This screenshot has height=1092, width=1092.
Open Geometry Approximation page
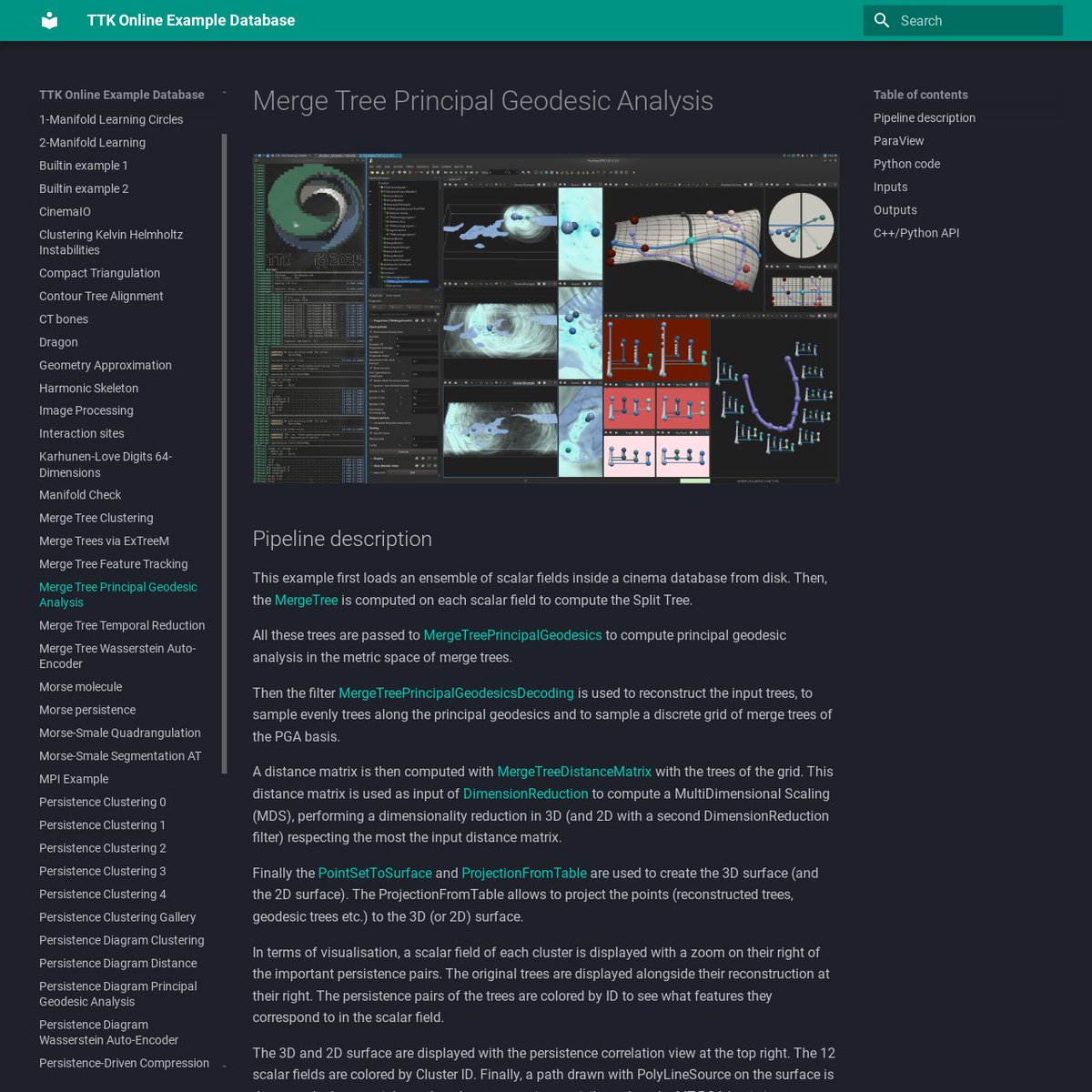(106, 365)
